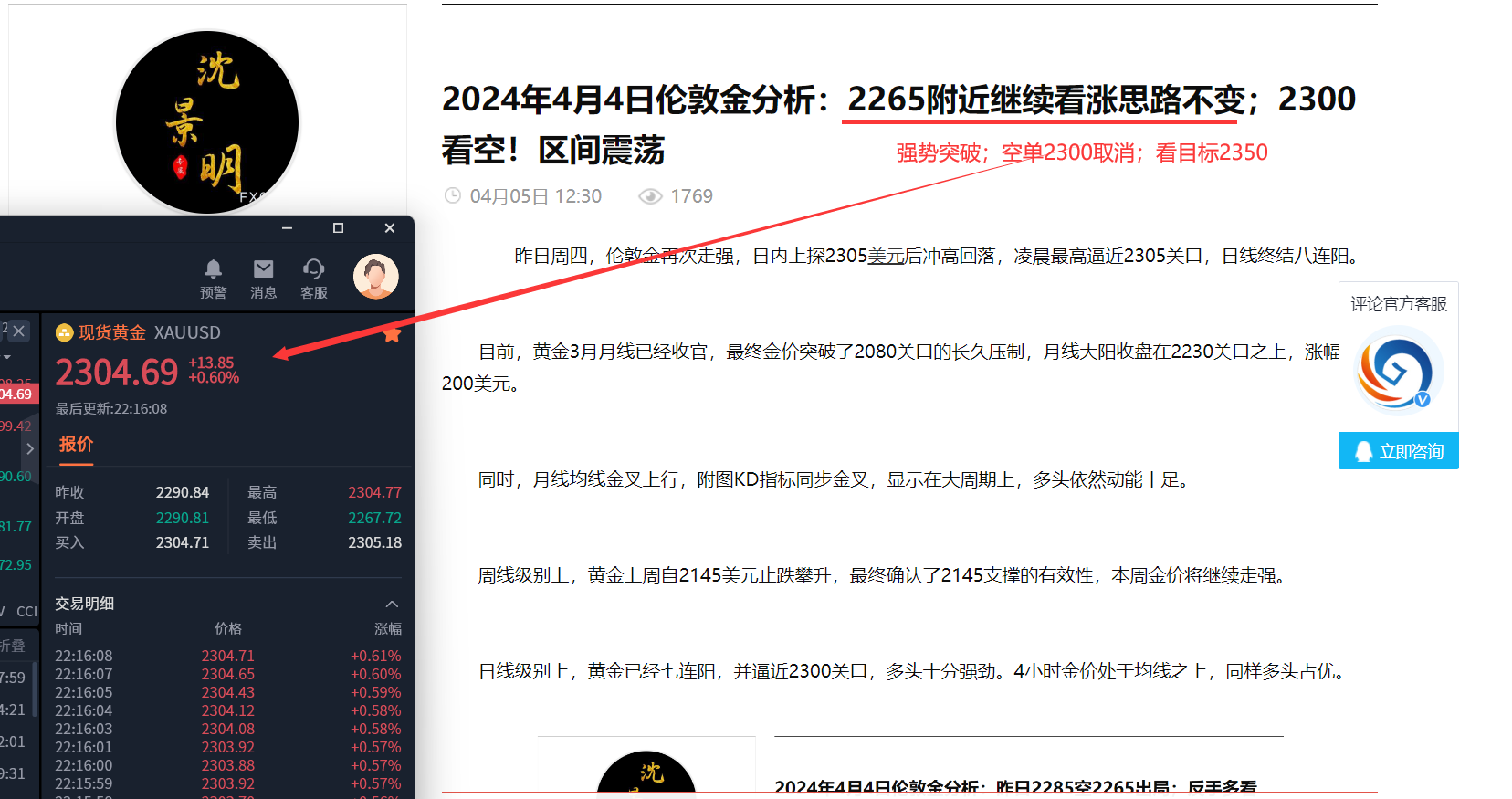
Task: Click the 最高 value 2304.77
Action: (x=374, y=492)
